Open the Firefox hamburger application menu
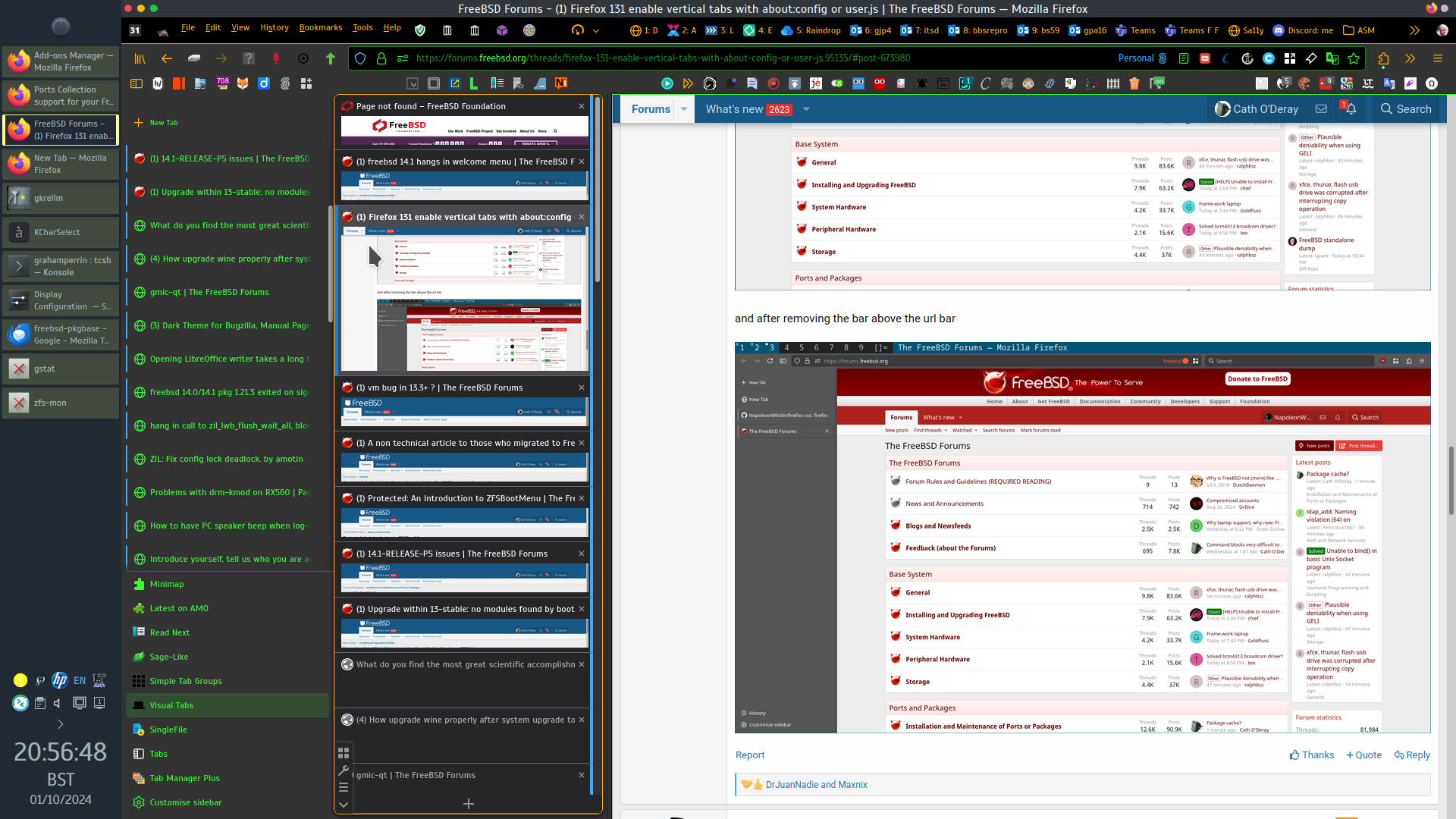Image resolution: width=1456 pixels, height=819 pixels. tap(1437, 58)
